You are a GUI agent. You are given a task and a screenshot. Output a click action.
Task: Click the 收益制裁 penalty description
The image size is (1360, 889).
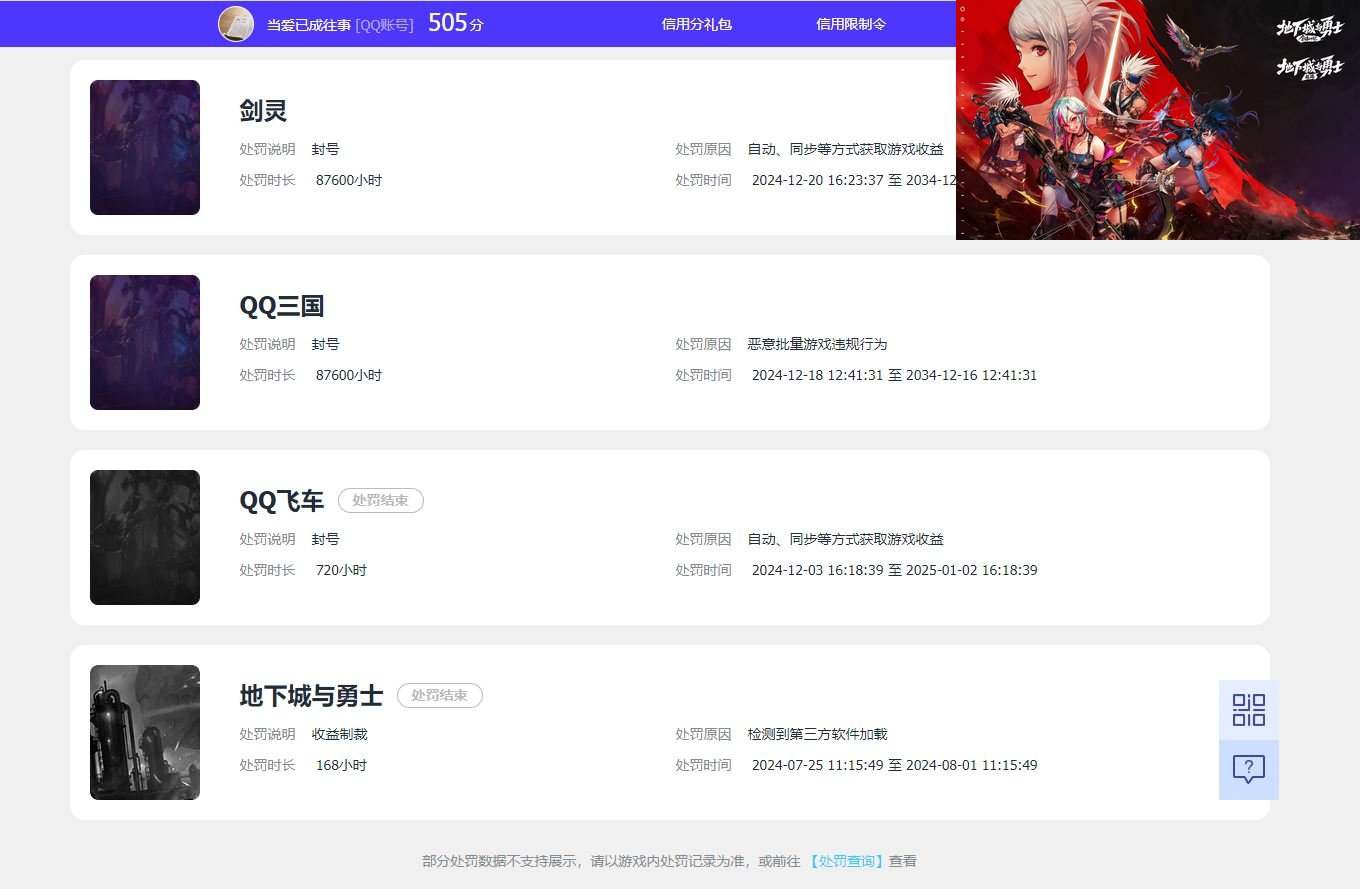tap(340, 734)
